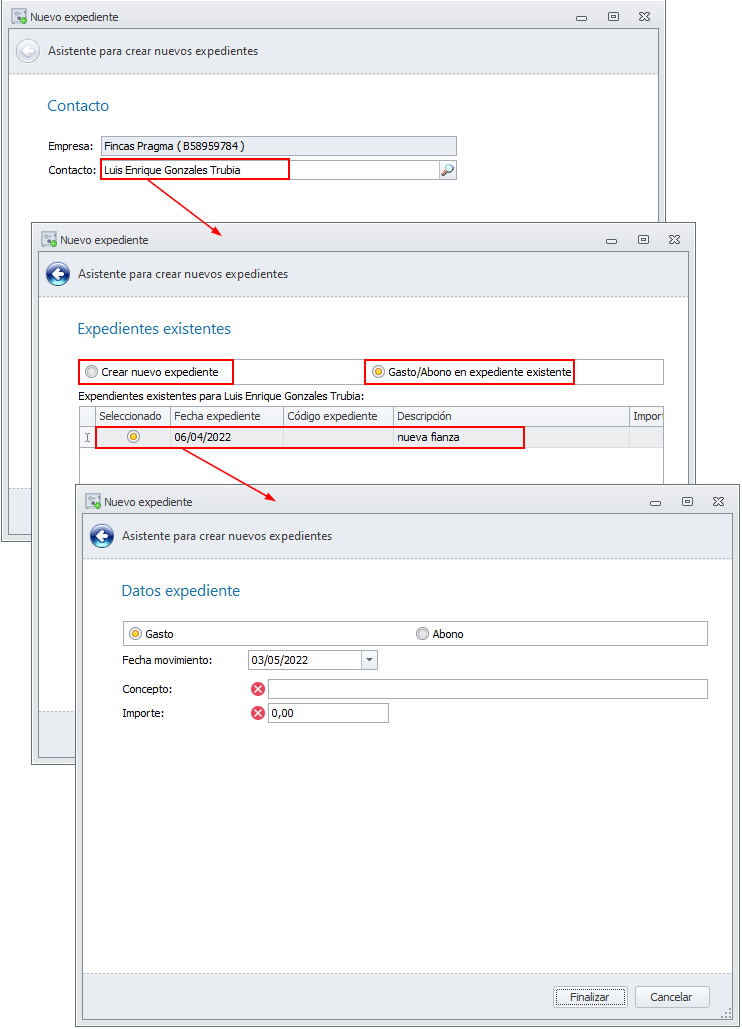This screenshot has width=742, height=1029.
Task: Click the search magnifier icon beside Contacto field
Action: [447, 170]
